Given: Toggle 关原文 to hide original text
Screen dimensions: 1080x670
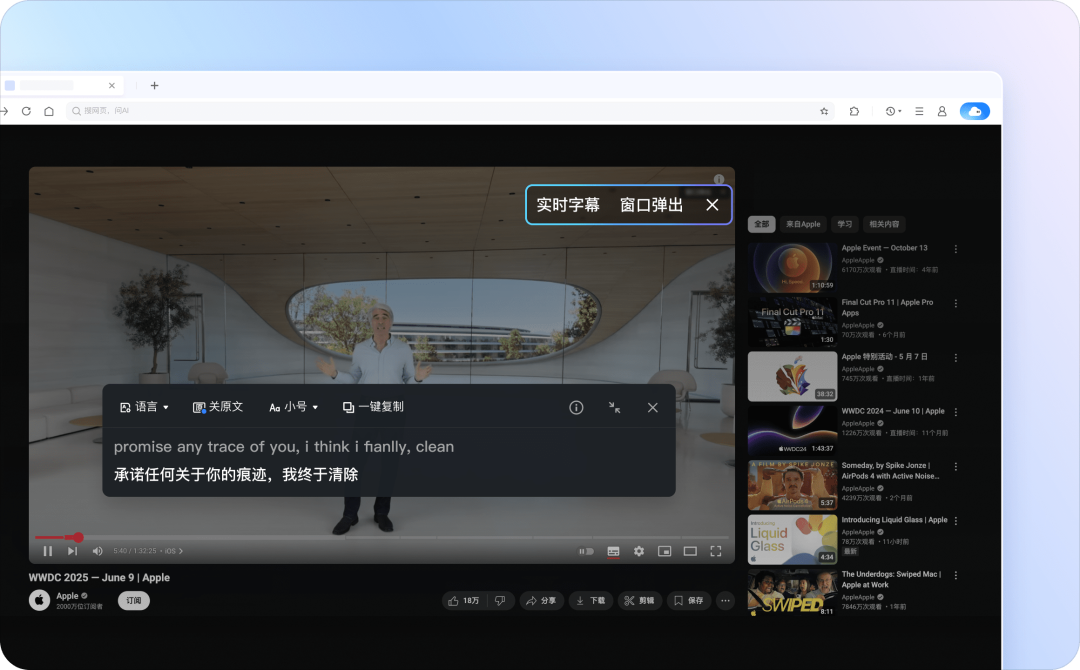Looking at the screenshot, I should tap(218, 407).
